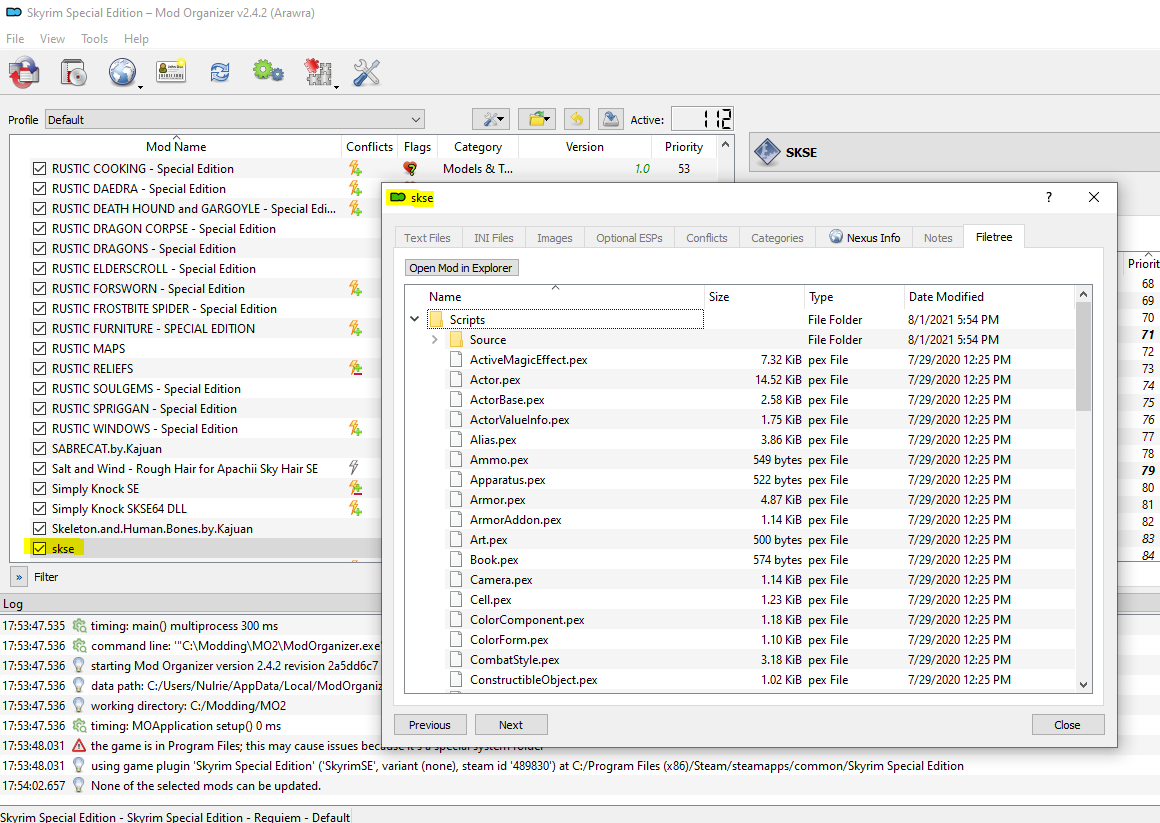Image resolution: width=1160 pixels, height=823 pixels.
Task: Switch to the INI Files tab
Action: tap(493, 238)
